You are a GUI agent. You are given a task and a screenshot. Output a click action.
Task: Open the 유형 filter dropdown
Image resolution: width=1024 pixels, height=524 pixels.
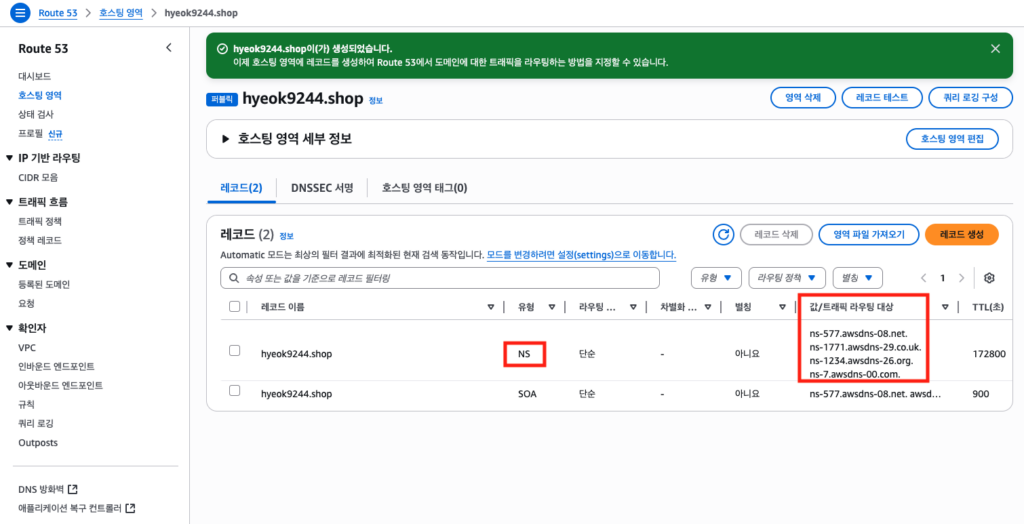click(716, 277)
